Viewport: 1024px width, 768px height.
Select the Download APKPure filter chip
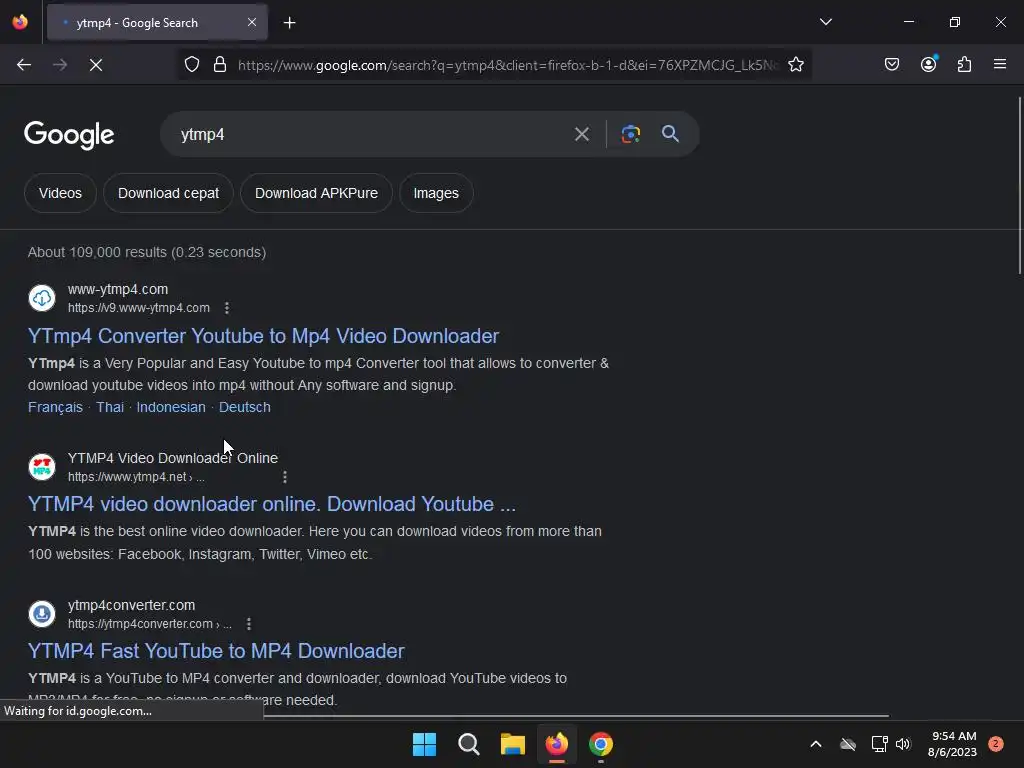click(316, 193)
